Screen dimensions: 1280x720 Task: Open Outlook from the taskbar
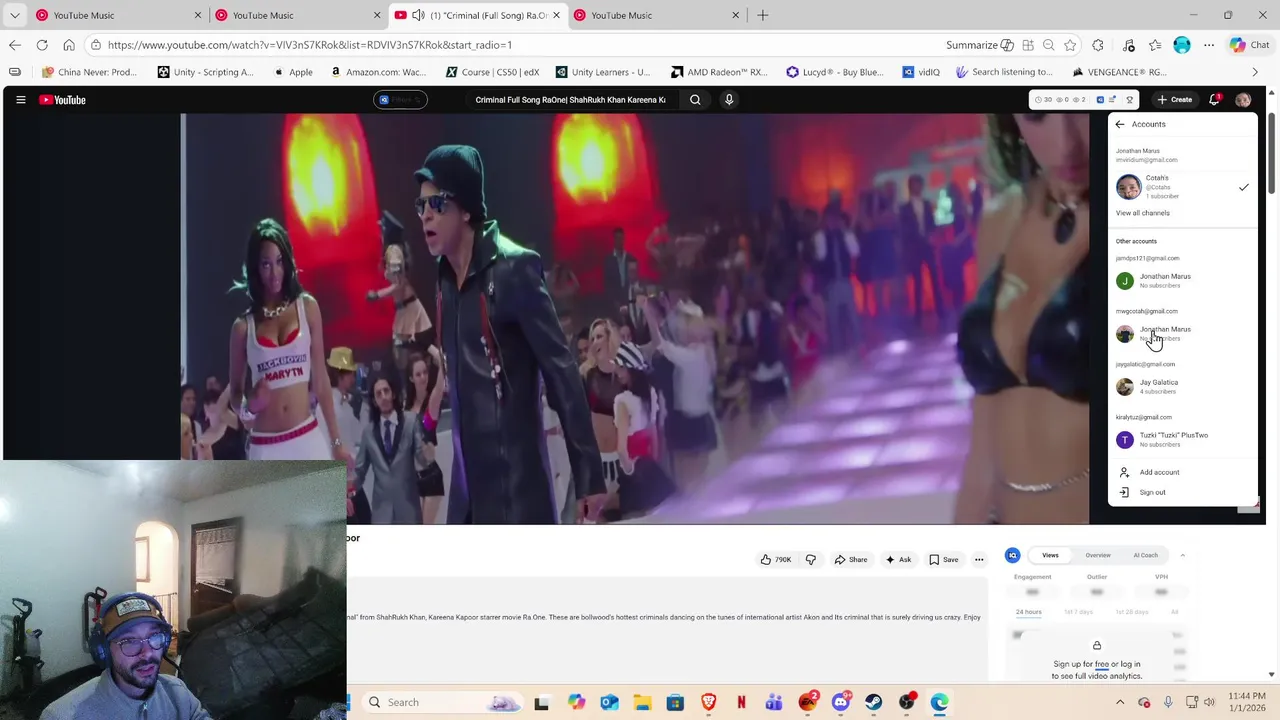tap(609, 702)
